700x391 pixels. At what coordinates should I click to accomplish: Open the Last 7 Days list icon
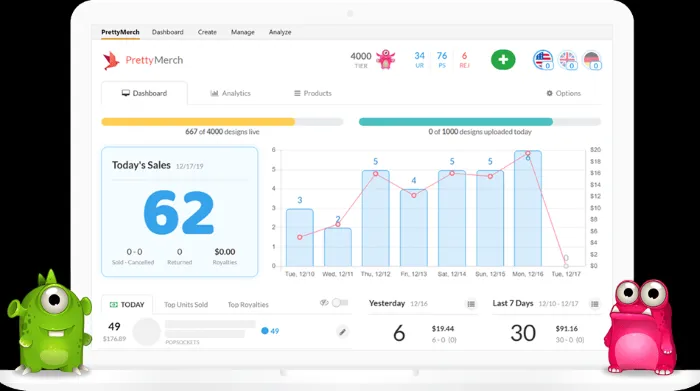tap(595, 304)
